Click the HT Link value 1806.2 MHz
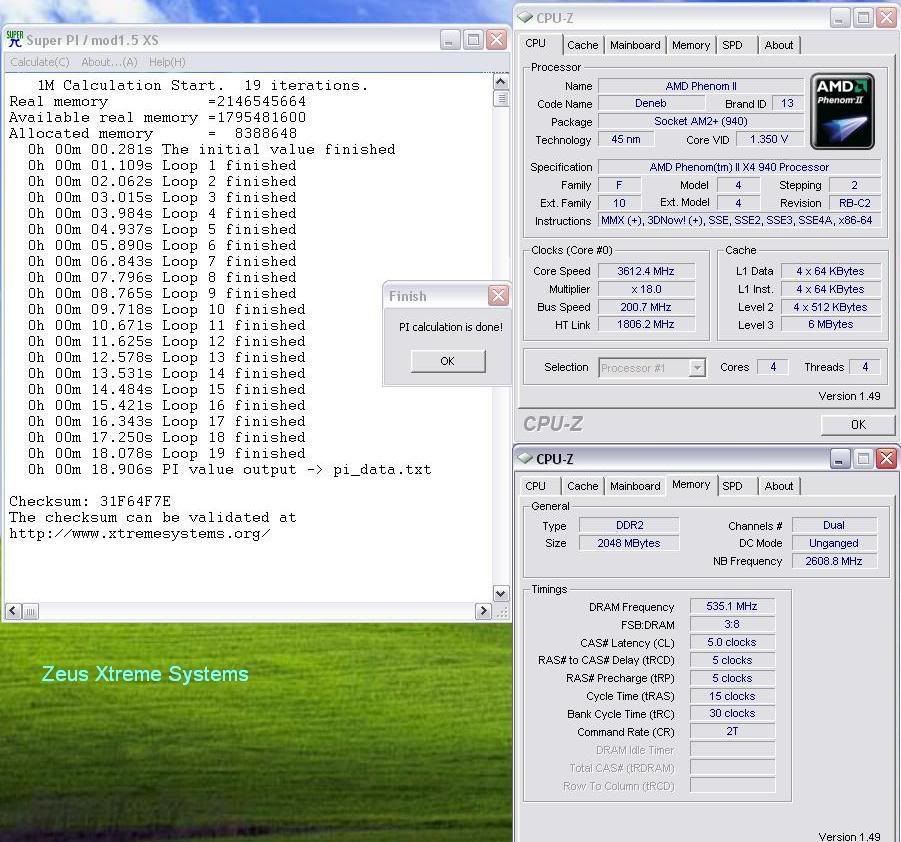 coord(646,325)
